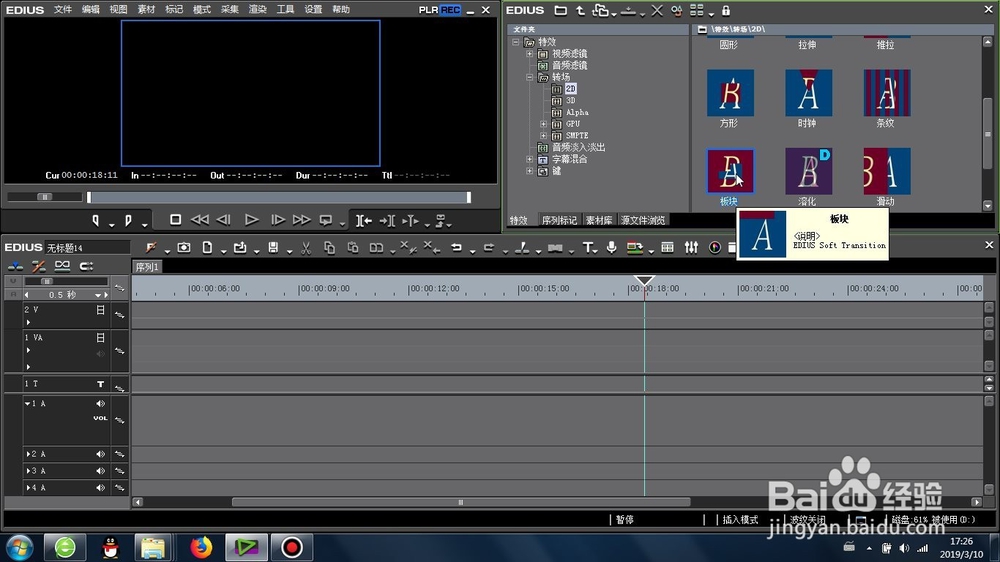Mute audio track 4 A
The height and width of the screenshot is (562, 1000).
100,488
